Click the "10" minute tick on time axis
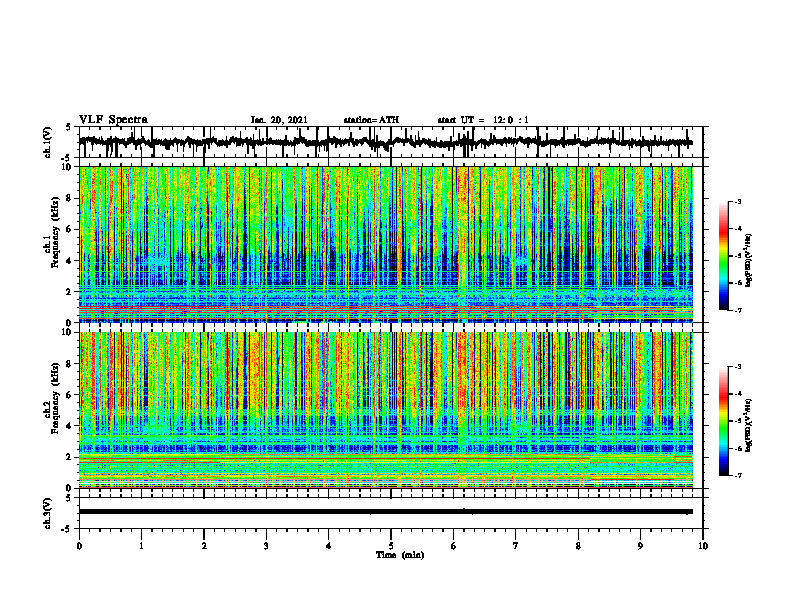792x612 pixels. tap(703, 546)
